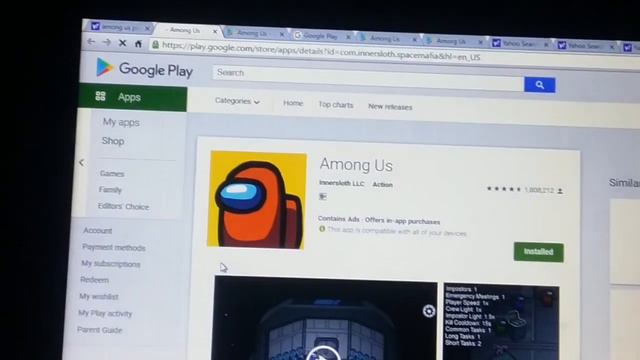Stop the page from loading
The width and height of the screenshot is (640, 360).
tap(122, 42)
